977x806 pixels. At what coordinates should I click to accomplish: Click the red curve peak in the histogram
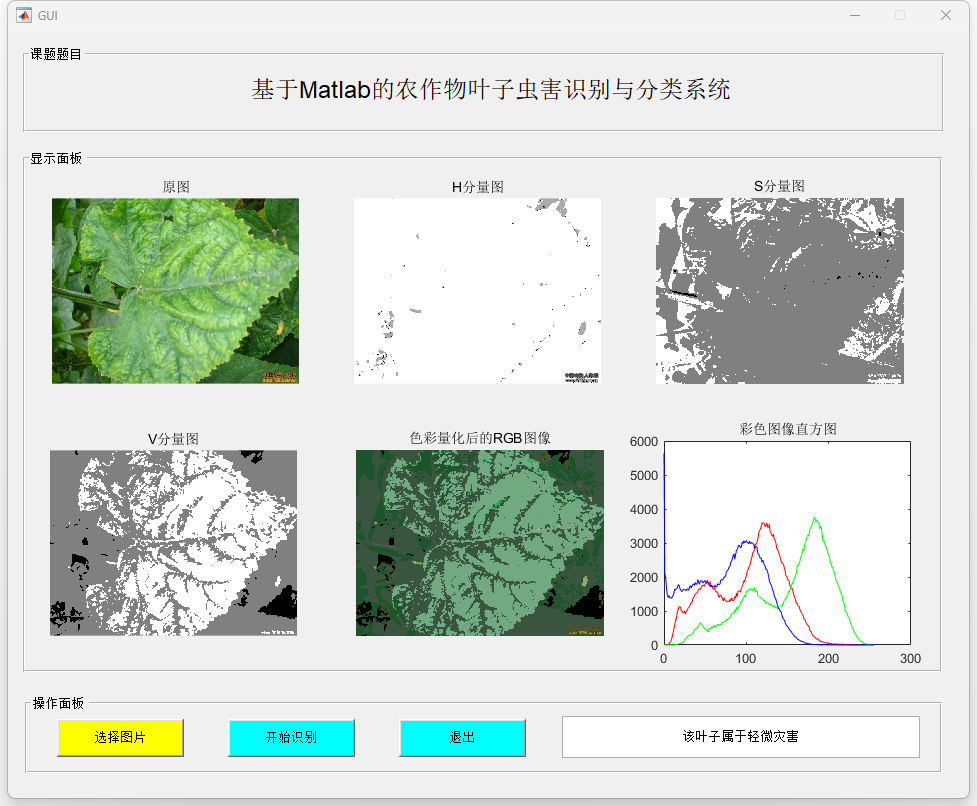tap(764, 523)
